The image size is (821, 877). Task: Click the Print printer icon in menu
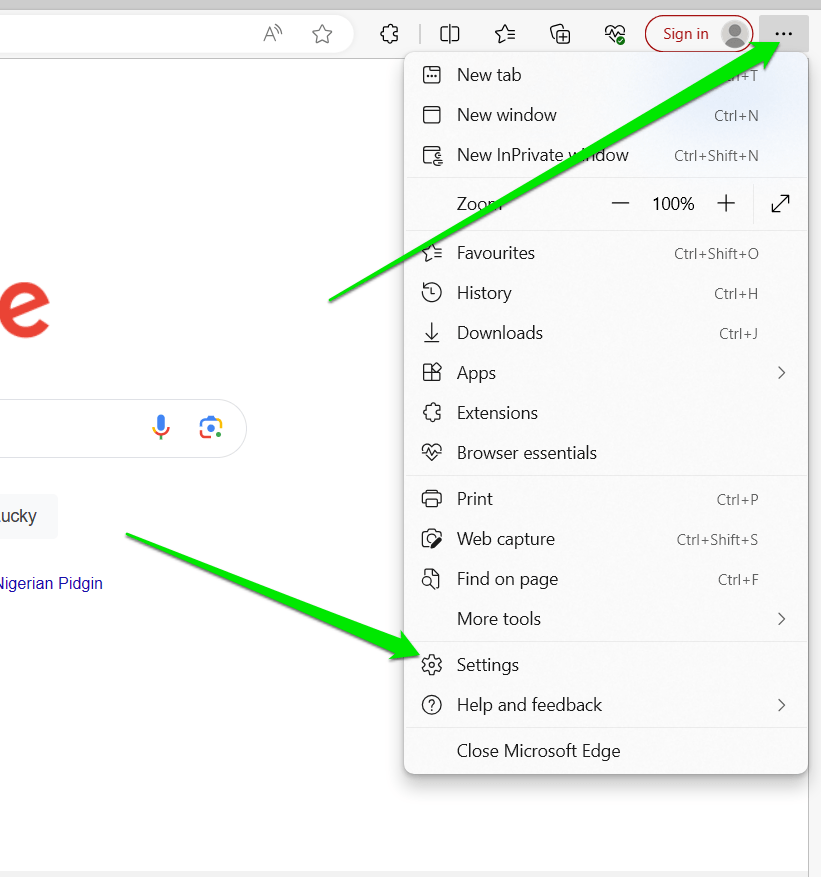coord(432,498)
